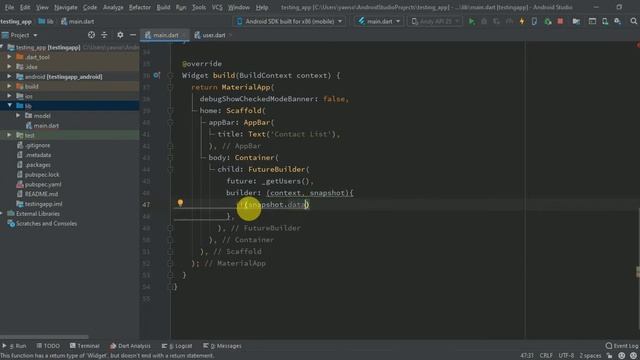Open the Build menu
The width and height of the screenshot is (640, 360).
click(163, 7)
